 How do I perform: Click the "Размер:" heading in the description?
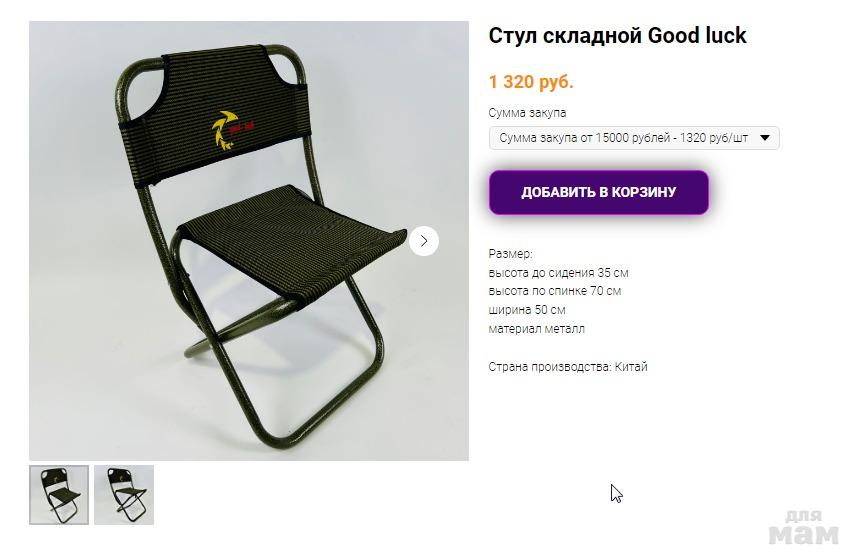click(x=510, y=254)
